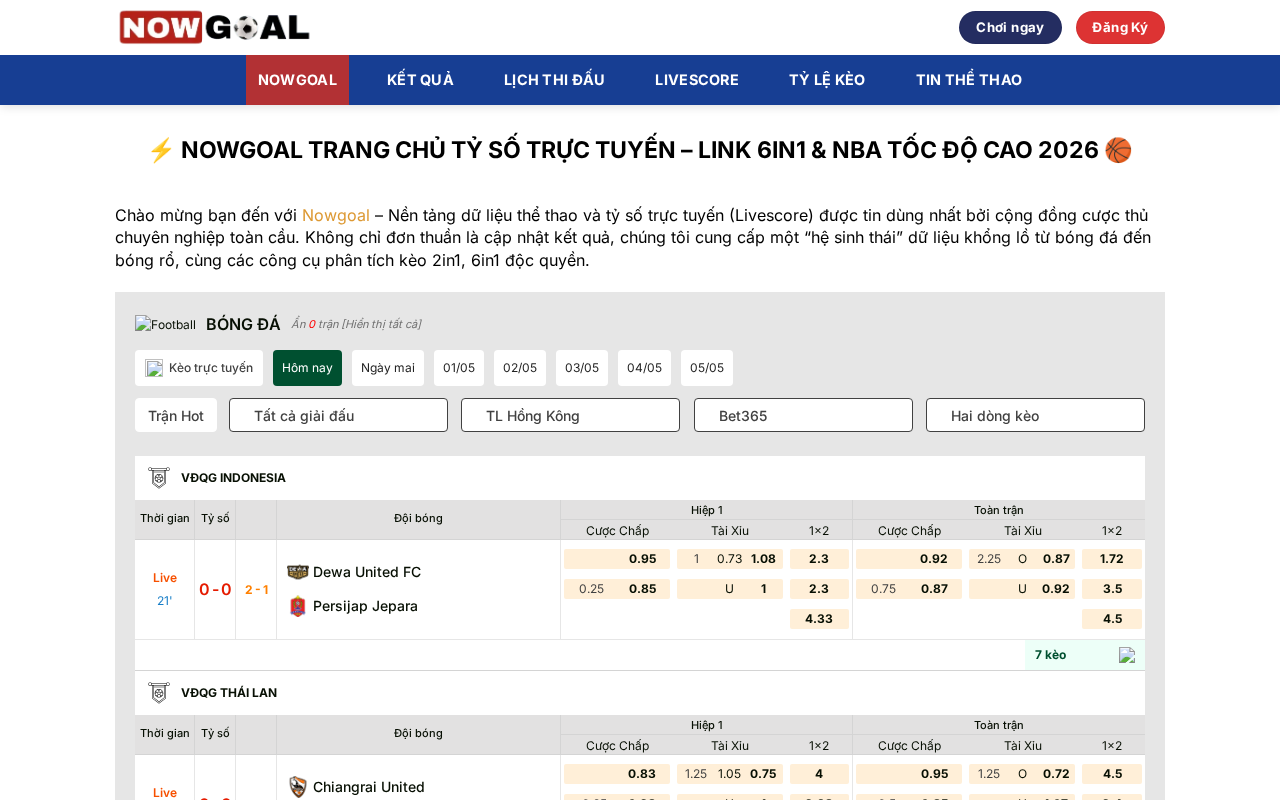Select the 02/05 date tab

pos(520,368)
